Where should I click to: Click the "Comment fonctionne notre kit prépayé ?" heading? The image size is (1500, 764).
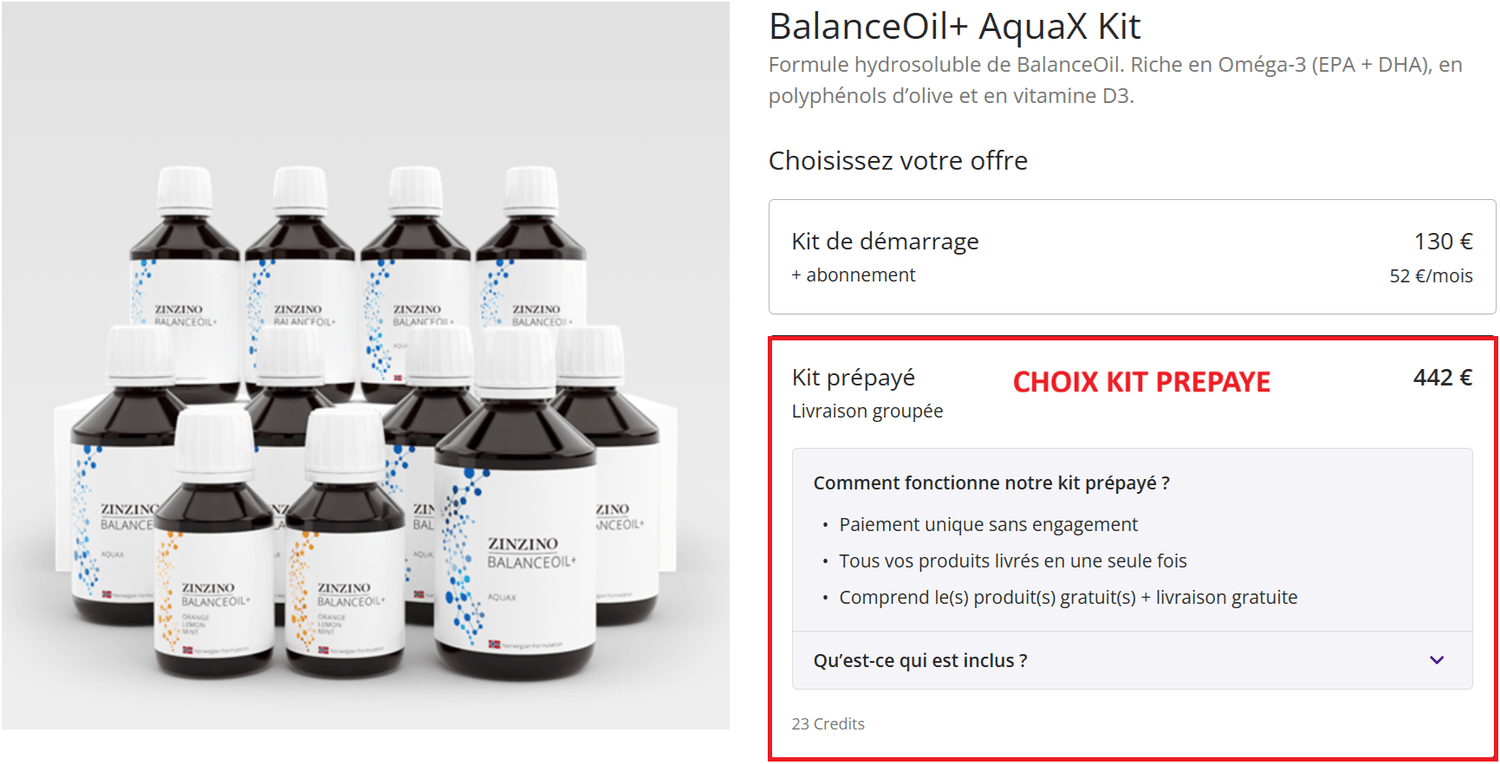tap(991, 483)
